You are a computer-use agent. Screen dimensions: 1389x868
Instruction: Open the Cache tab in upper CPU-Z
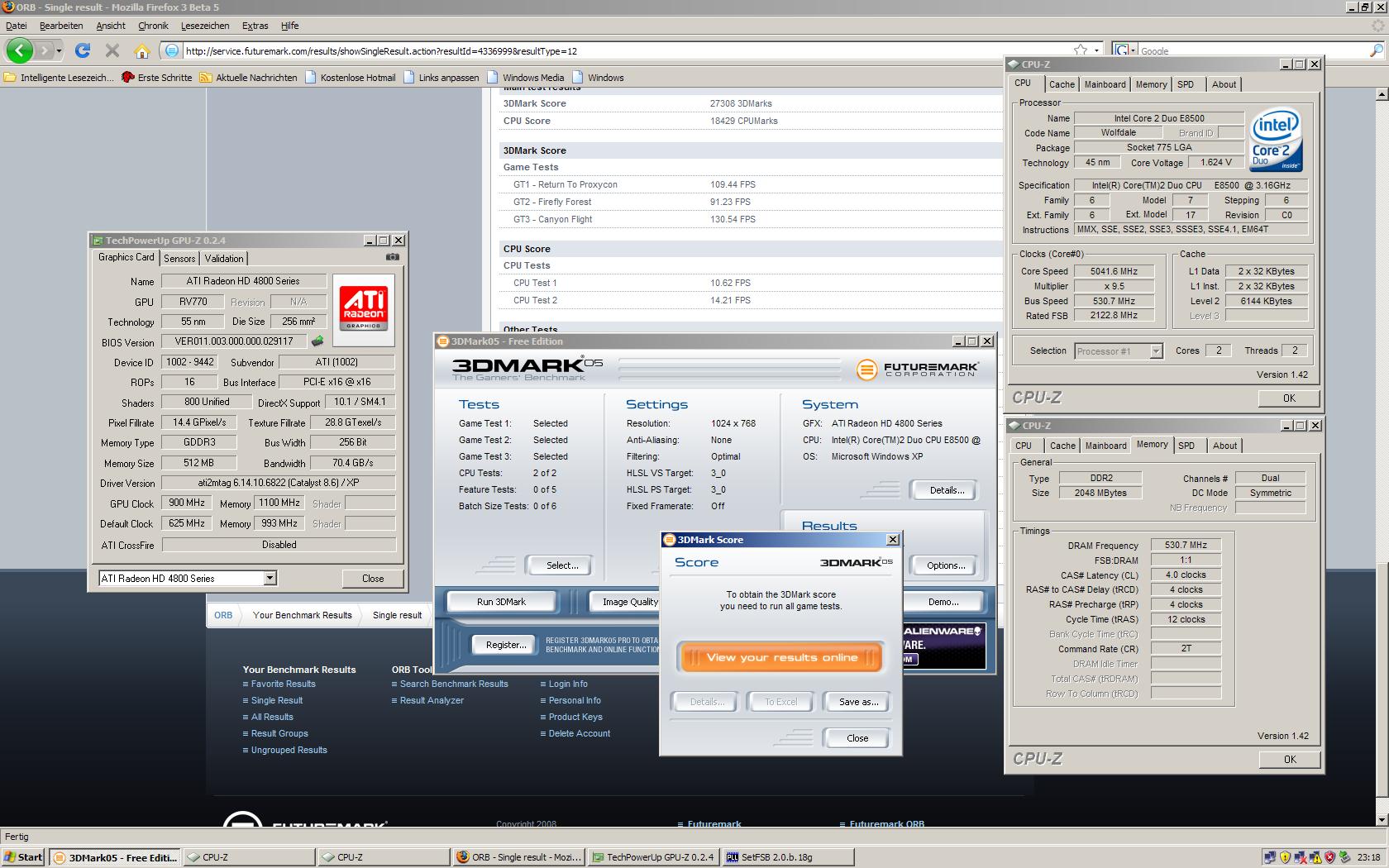pyautogui.click(x=1062, y=84)
